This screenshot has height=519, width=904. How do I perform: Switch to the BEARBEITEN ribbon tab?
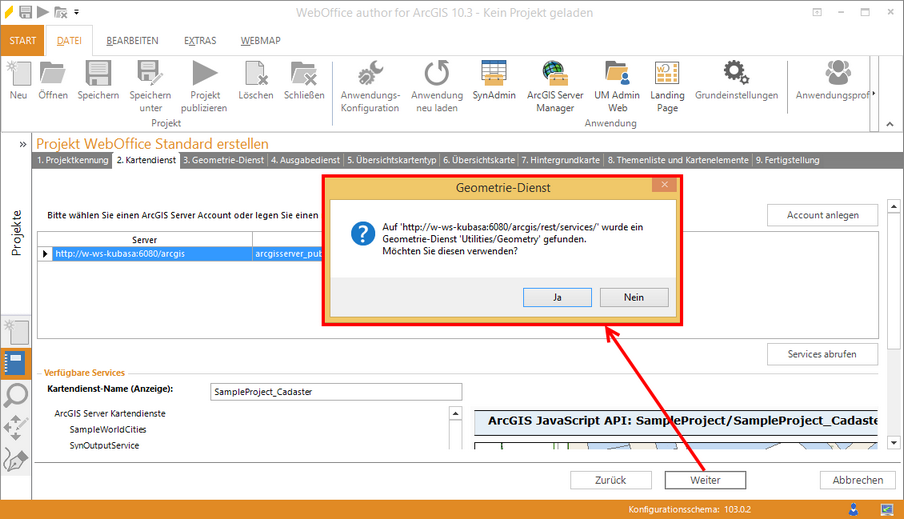(x=132, y=41)
